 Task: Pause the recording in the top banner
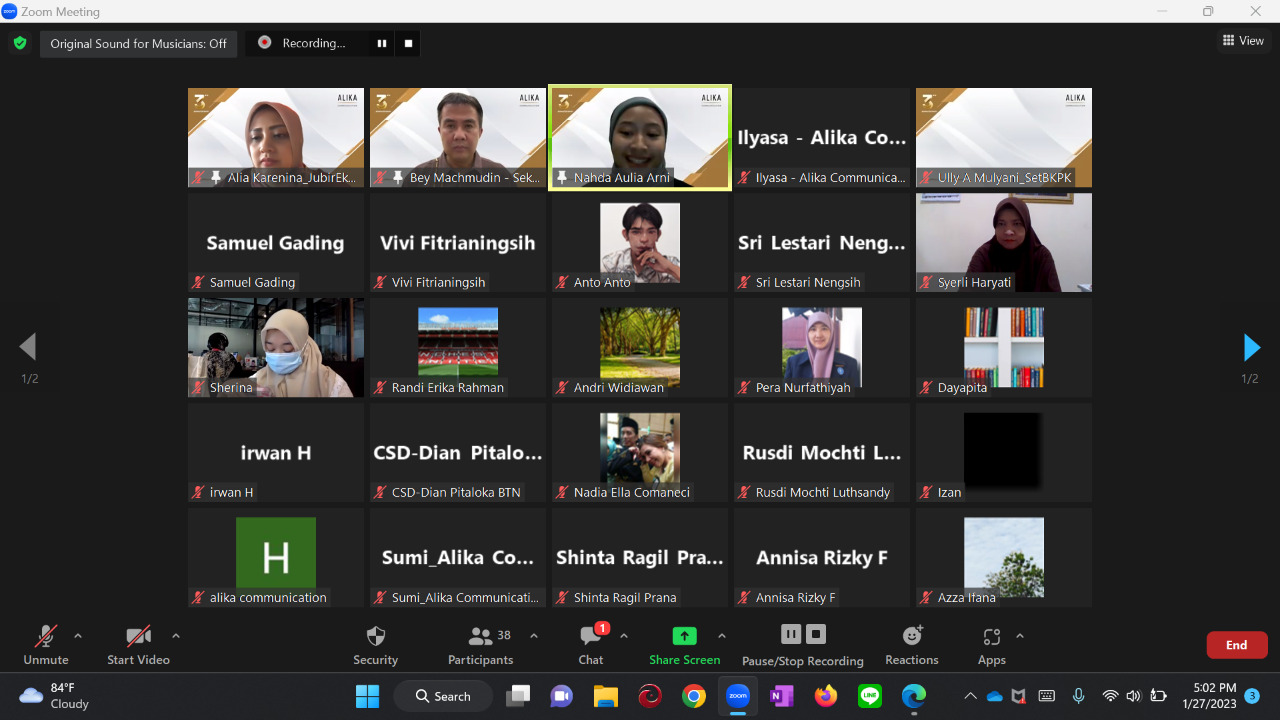click(382, 43)
